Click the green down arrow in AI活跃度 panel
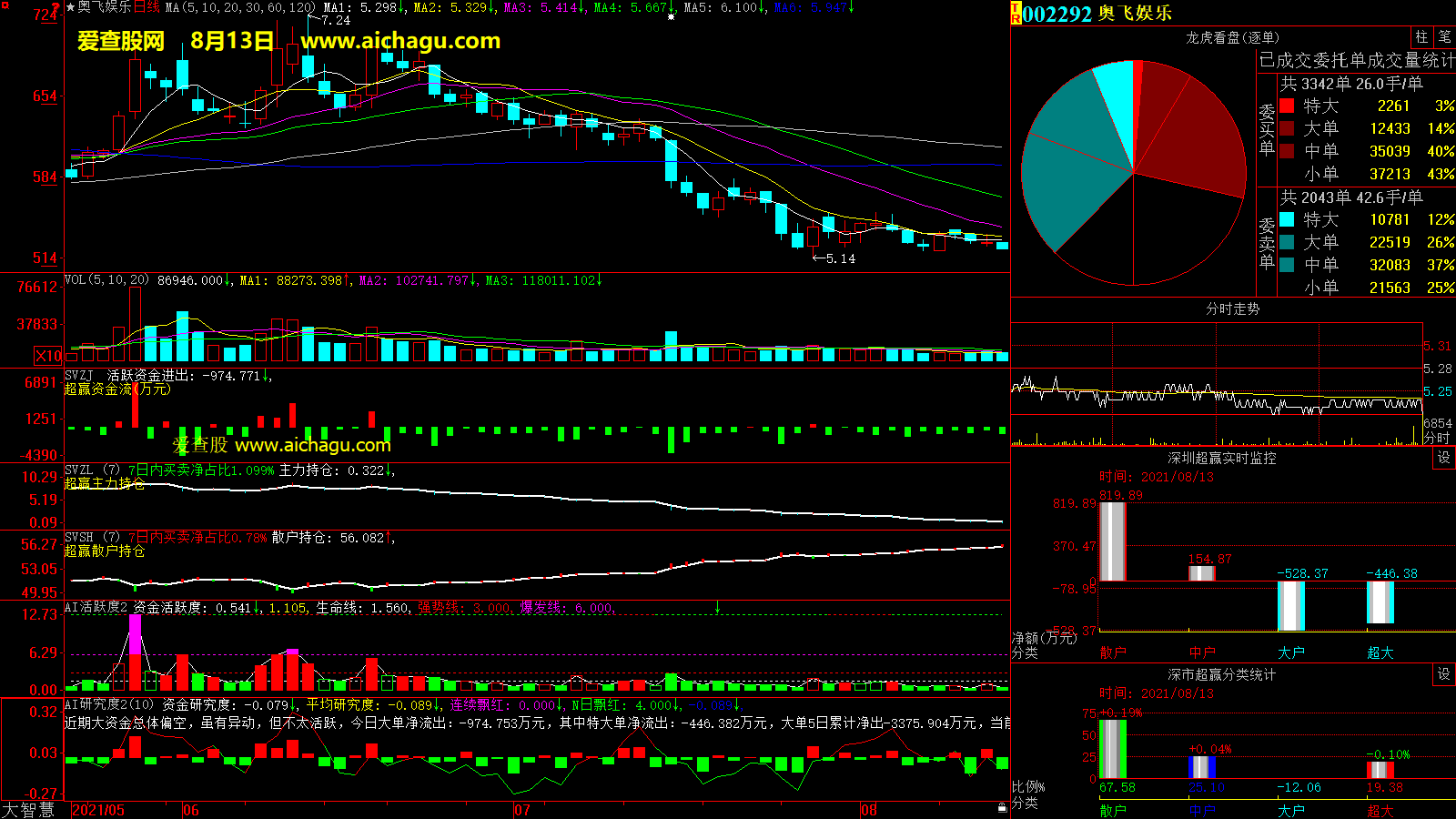 tap(717, 607)
